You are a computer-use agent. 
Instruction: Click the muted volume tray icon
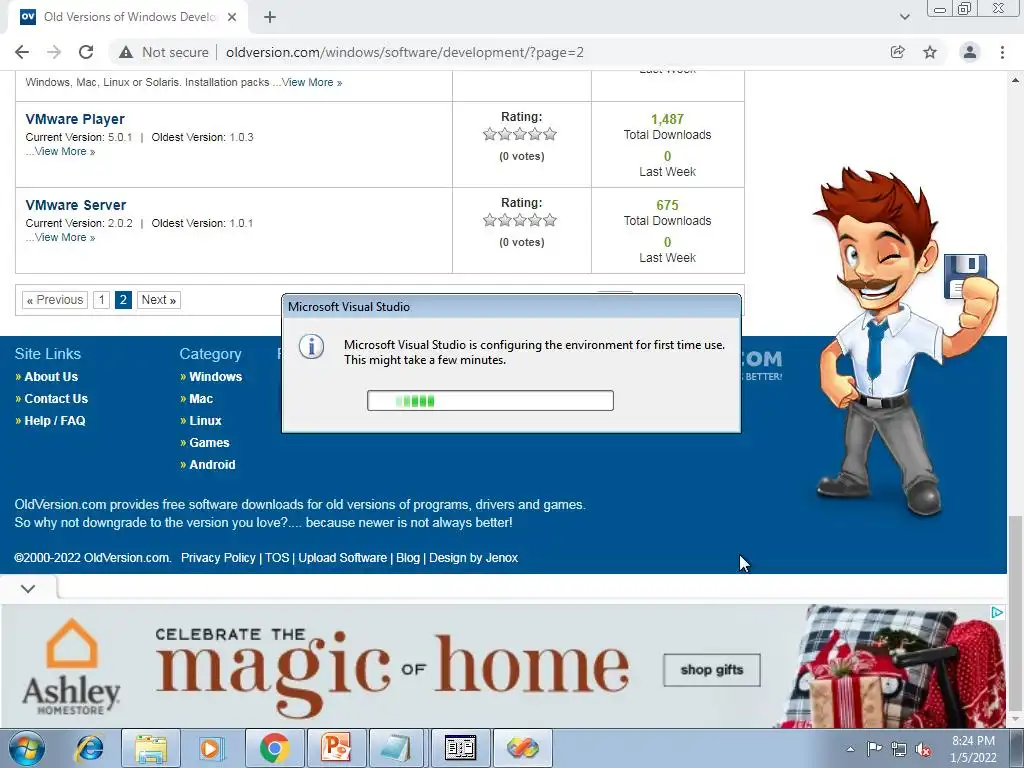pos(923,749)
